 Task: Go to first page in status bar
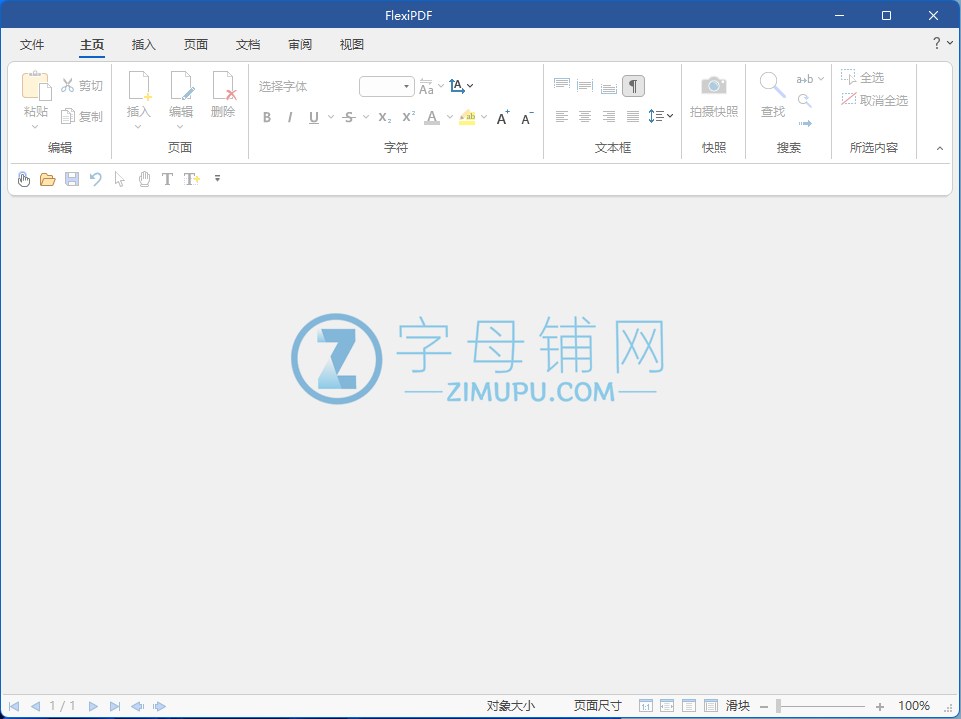[13, 706]
